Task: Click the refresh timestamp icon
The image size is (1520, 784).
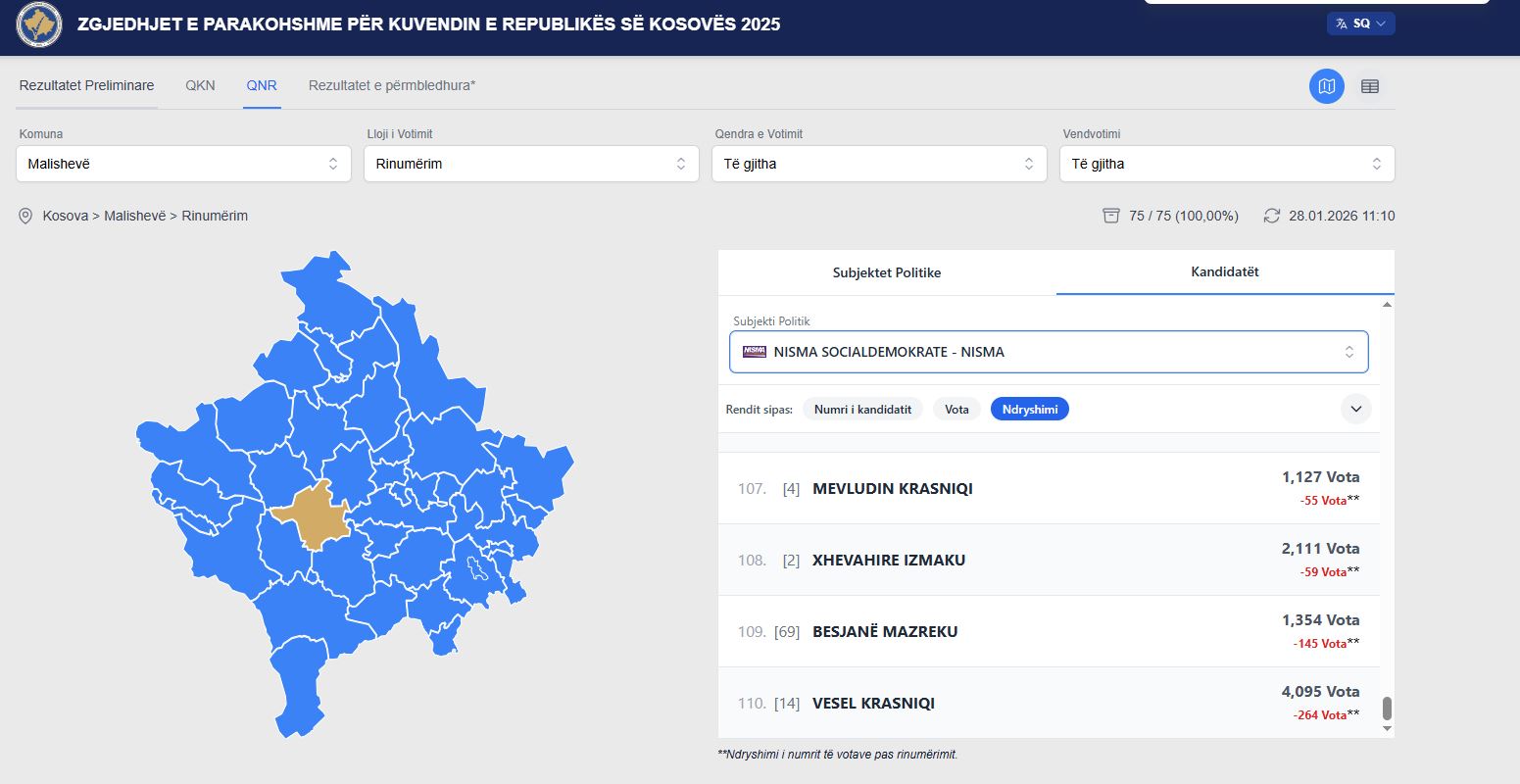Action: click(1272, 216)
